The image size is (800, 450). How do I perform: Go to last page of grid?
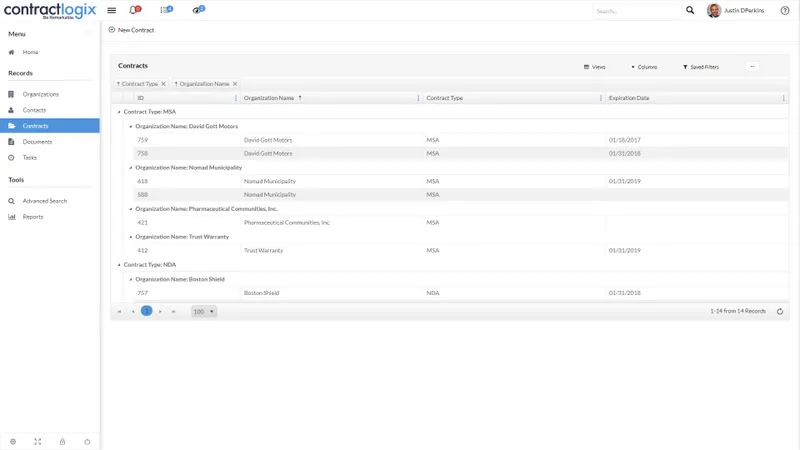[x=173, y=311]
